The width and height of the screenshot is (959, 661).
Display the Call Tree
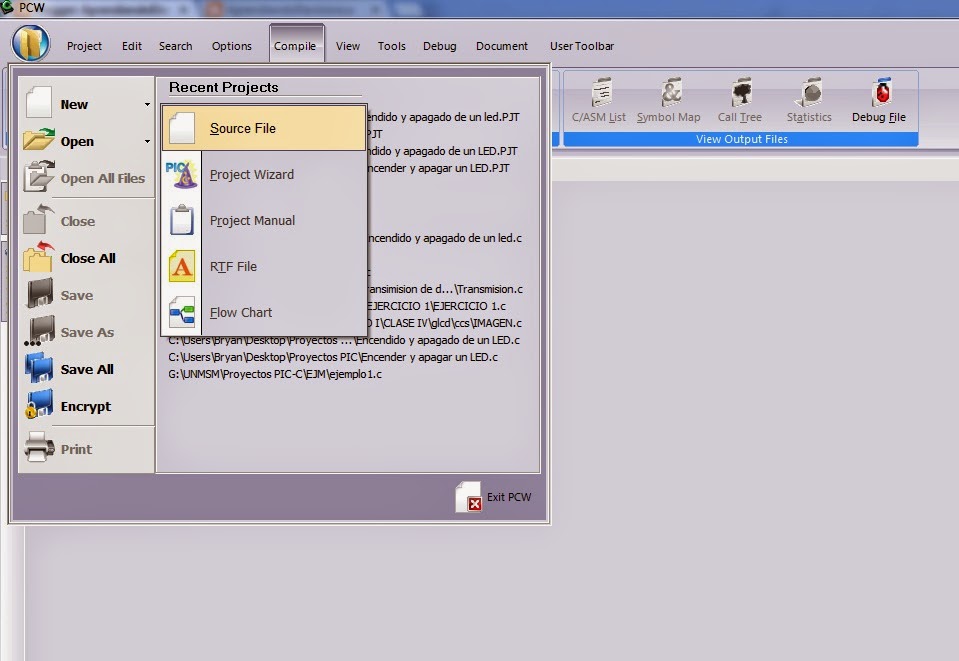[739, 99]
